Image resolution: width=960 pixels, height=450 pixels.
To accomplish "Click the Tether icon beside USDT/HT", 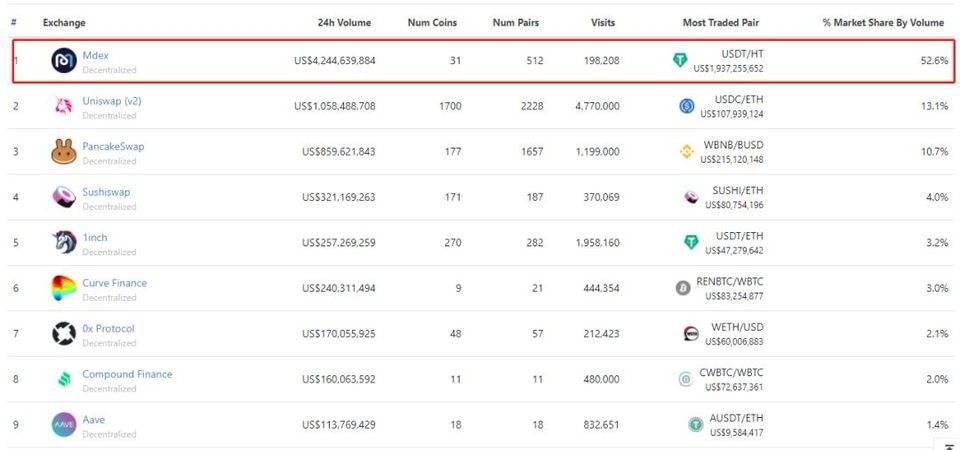I will pyautogui.click(x=681, y=61).
